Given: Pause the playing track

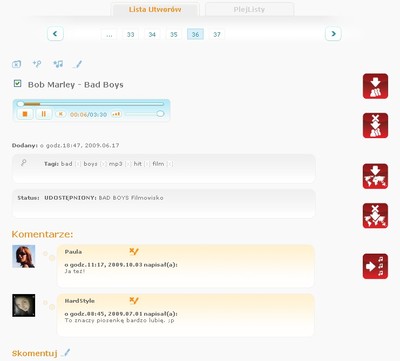Looking at the screenshot, I should pos(43,114).
